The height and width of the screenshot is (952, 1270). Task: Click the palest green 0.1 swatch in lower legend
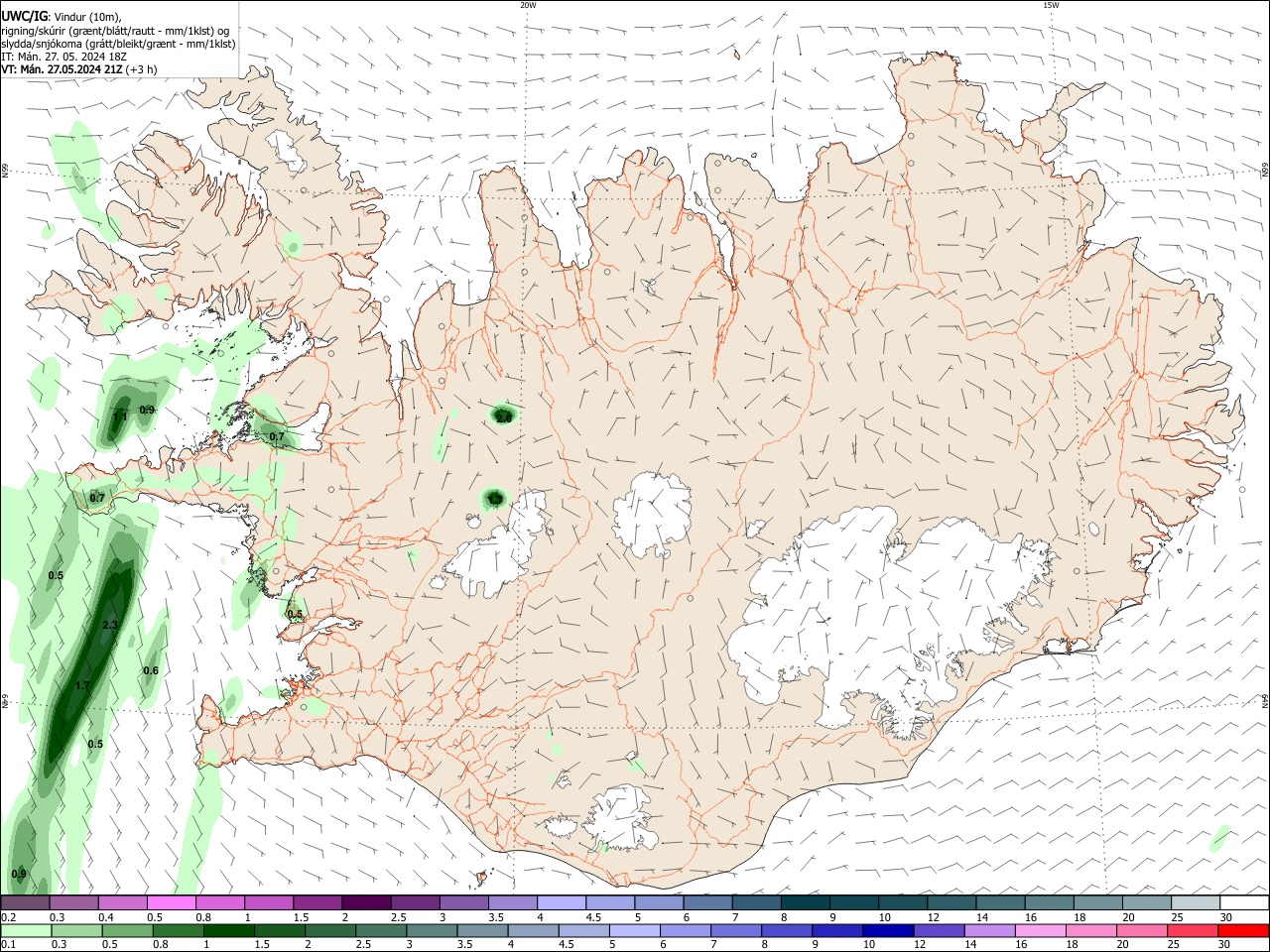(x=26, y=930)
